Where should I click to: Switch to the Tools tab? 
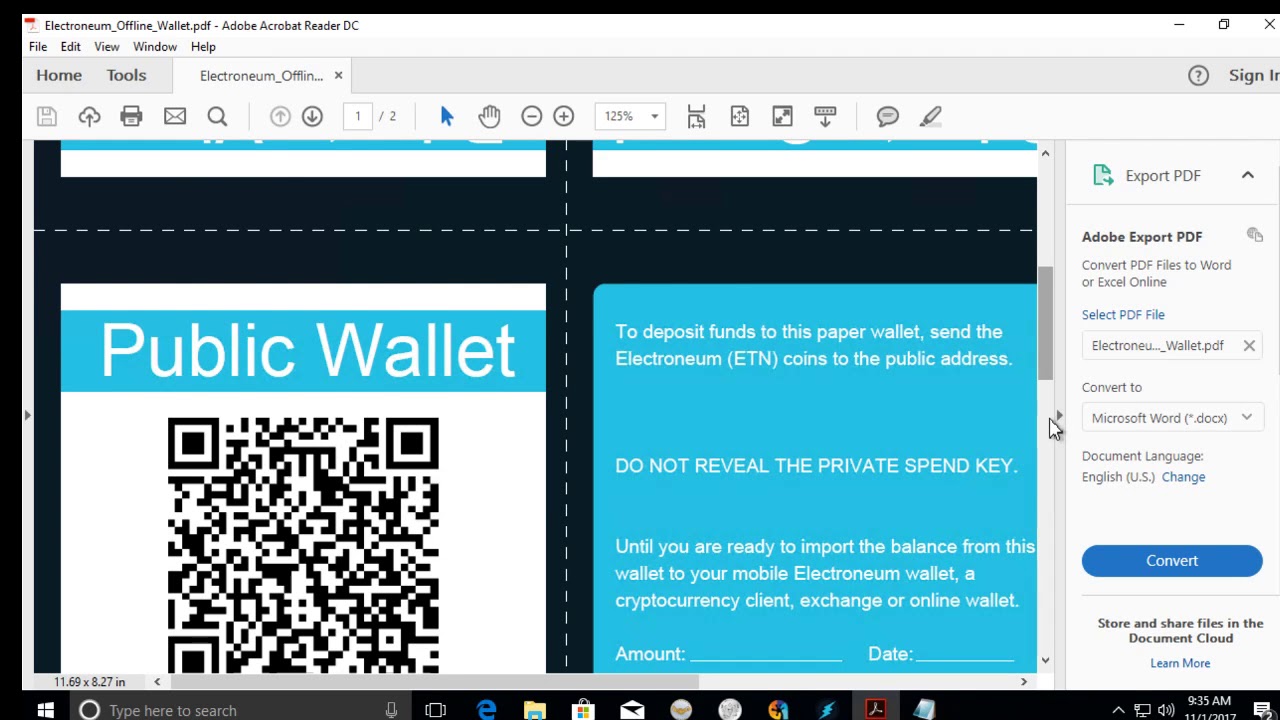click(x=126, y=75)
